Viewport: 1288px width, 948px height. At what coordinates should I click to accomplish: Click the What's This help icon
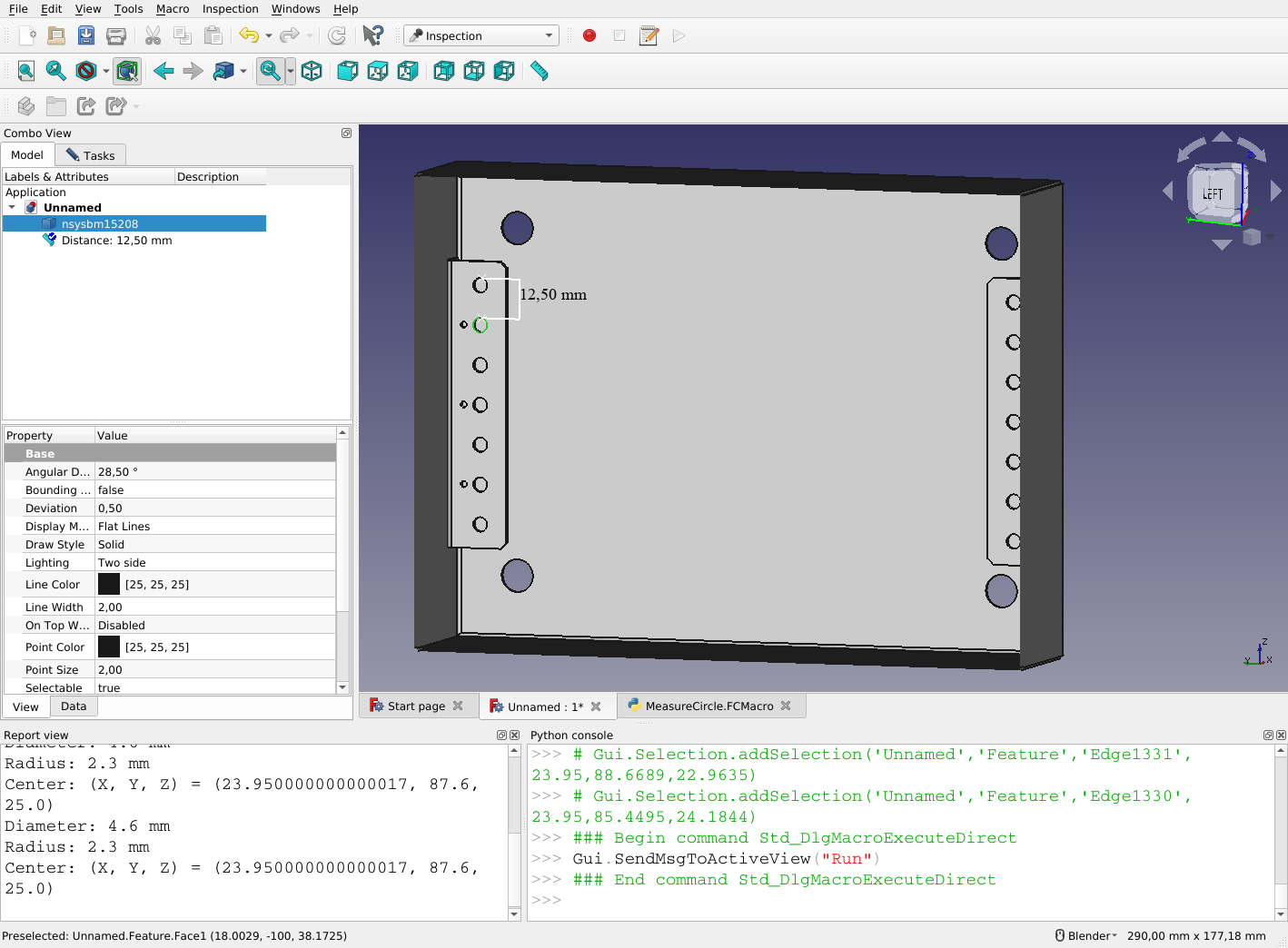tap(372, 35)
